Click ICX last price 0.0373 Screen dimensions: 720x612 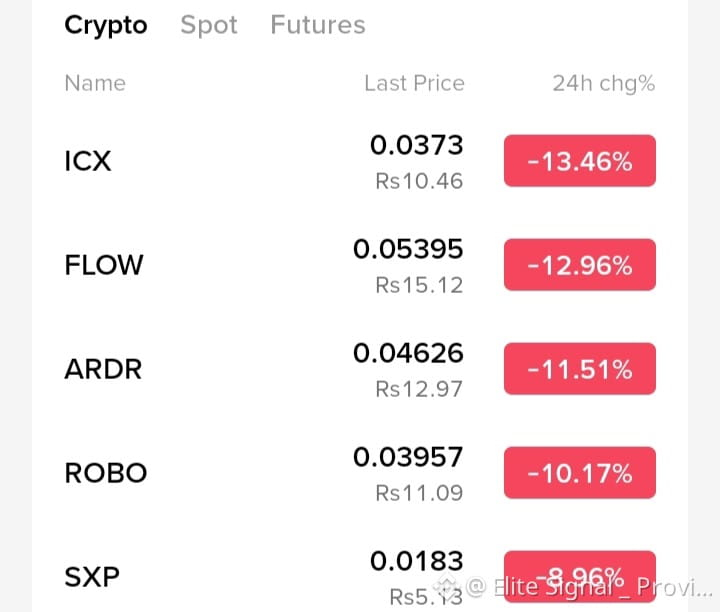[x=416, y=145]
